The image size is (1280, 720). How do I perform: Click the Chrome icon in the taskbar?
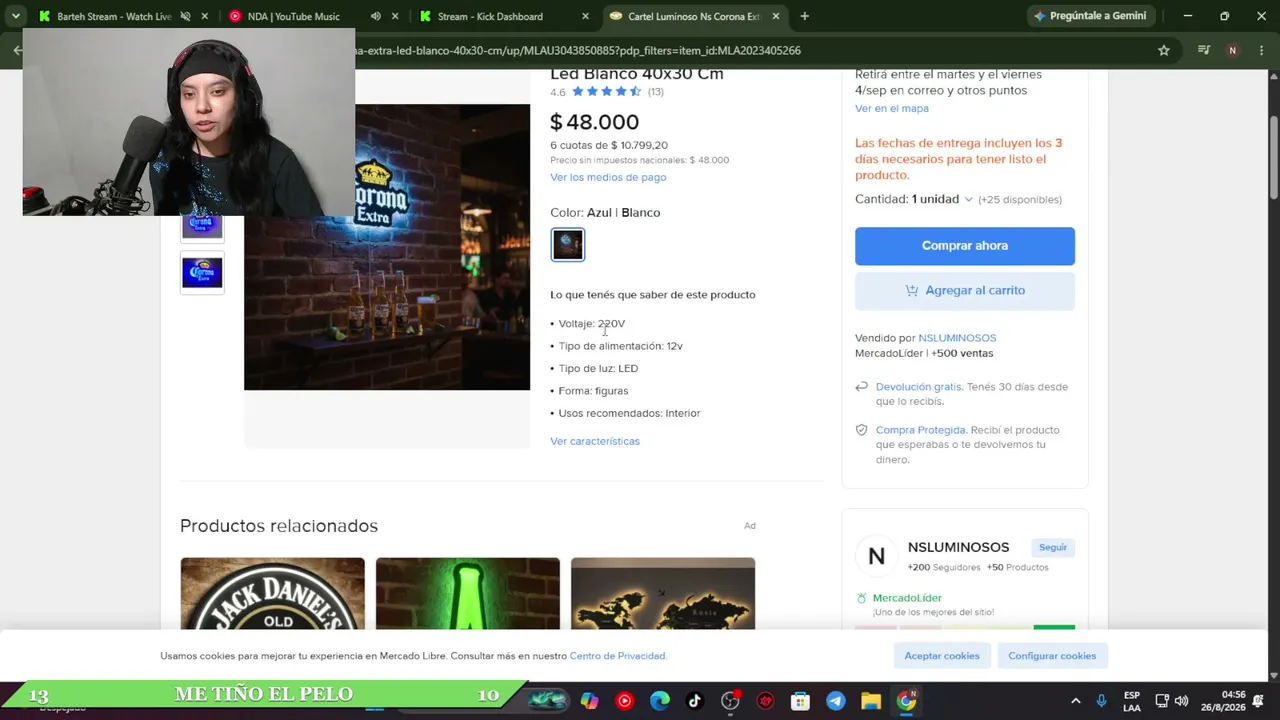tap(906, 701)
